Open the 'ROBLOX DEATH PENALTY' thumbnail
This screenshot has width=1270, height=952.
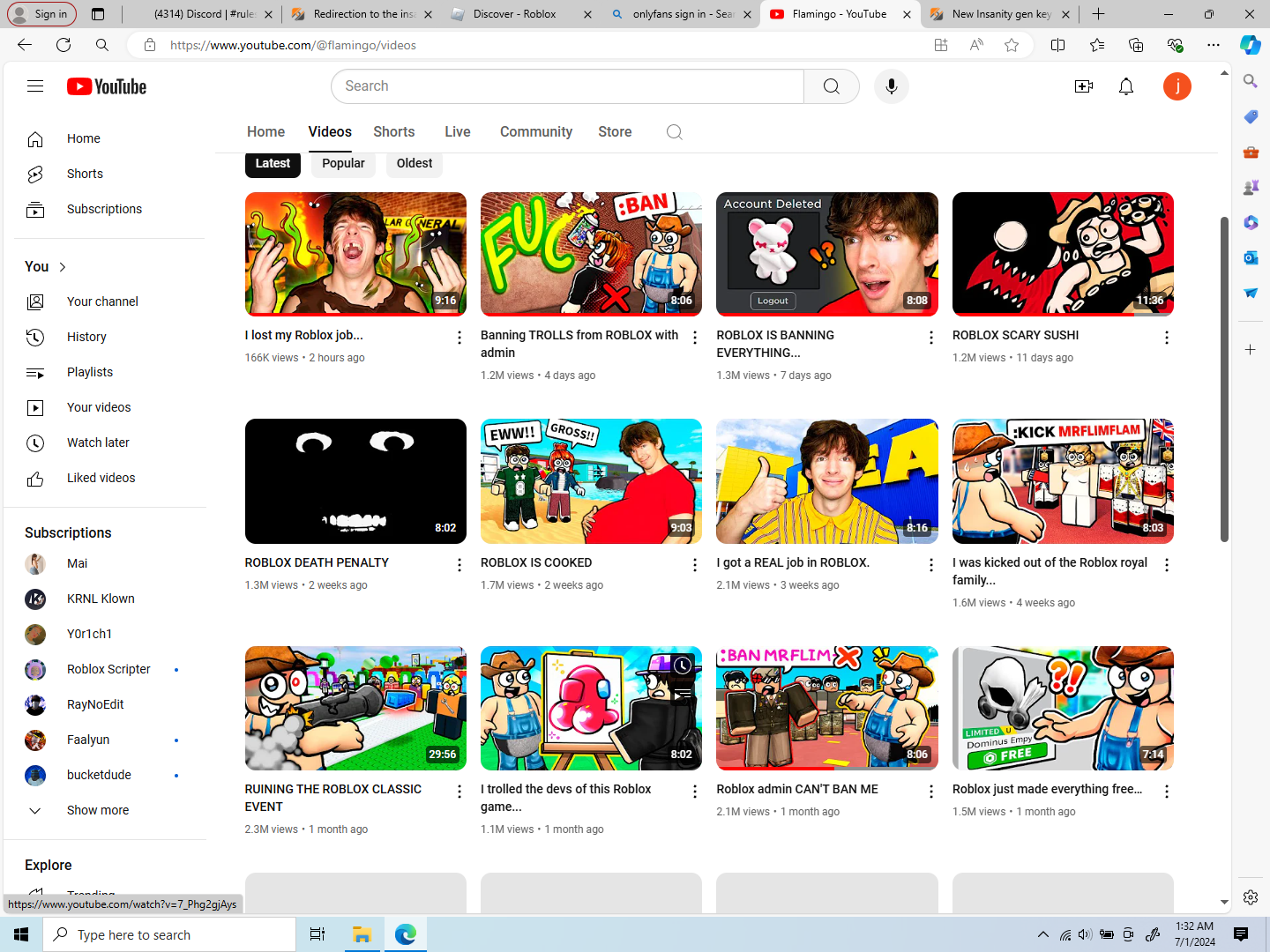click(x=355, y=481)
